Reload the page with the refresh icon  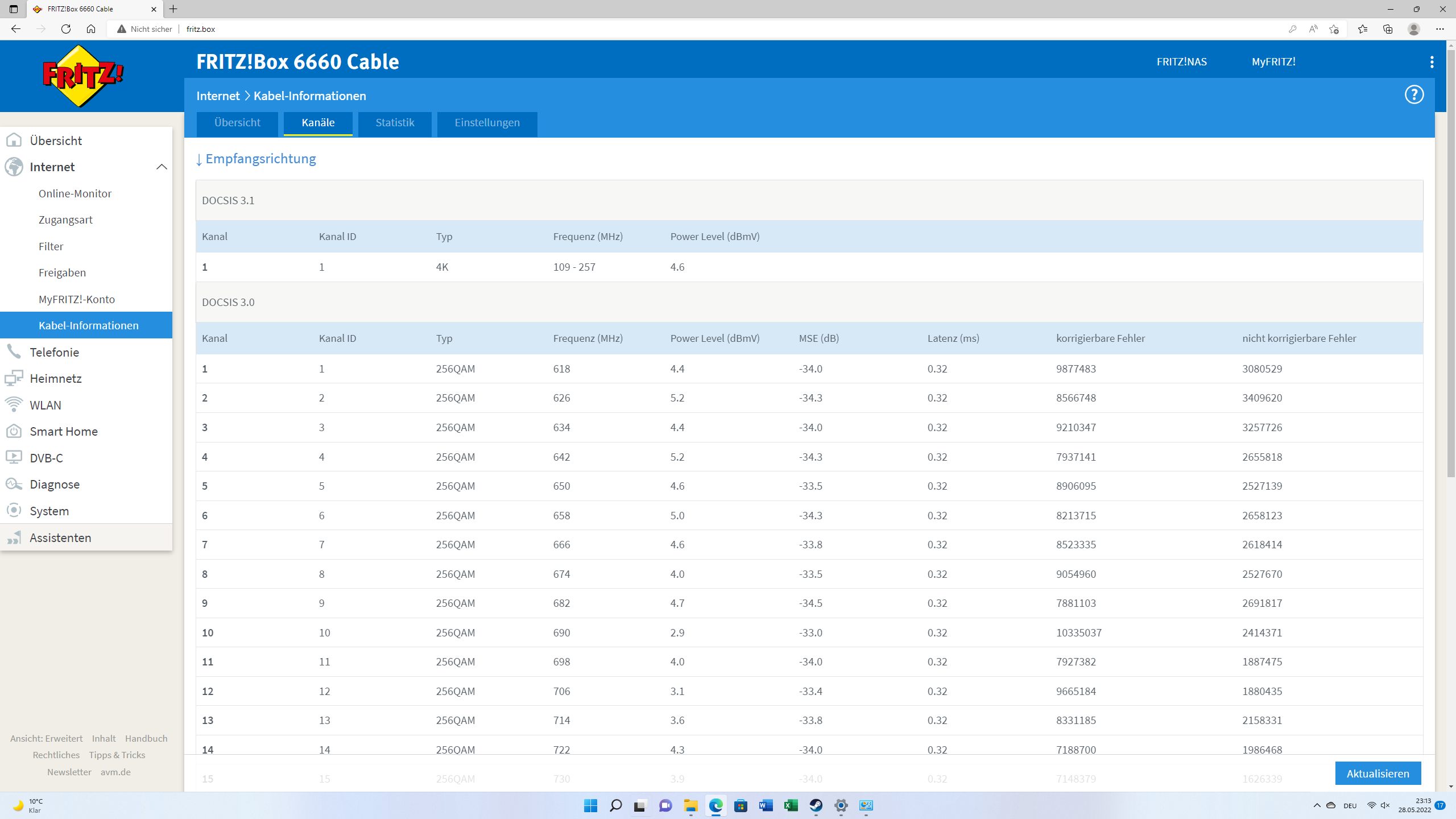click(66, 29)
